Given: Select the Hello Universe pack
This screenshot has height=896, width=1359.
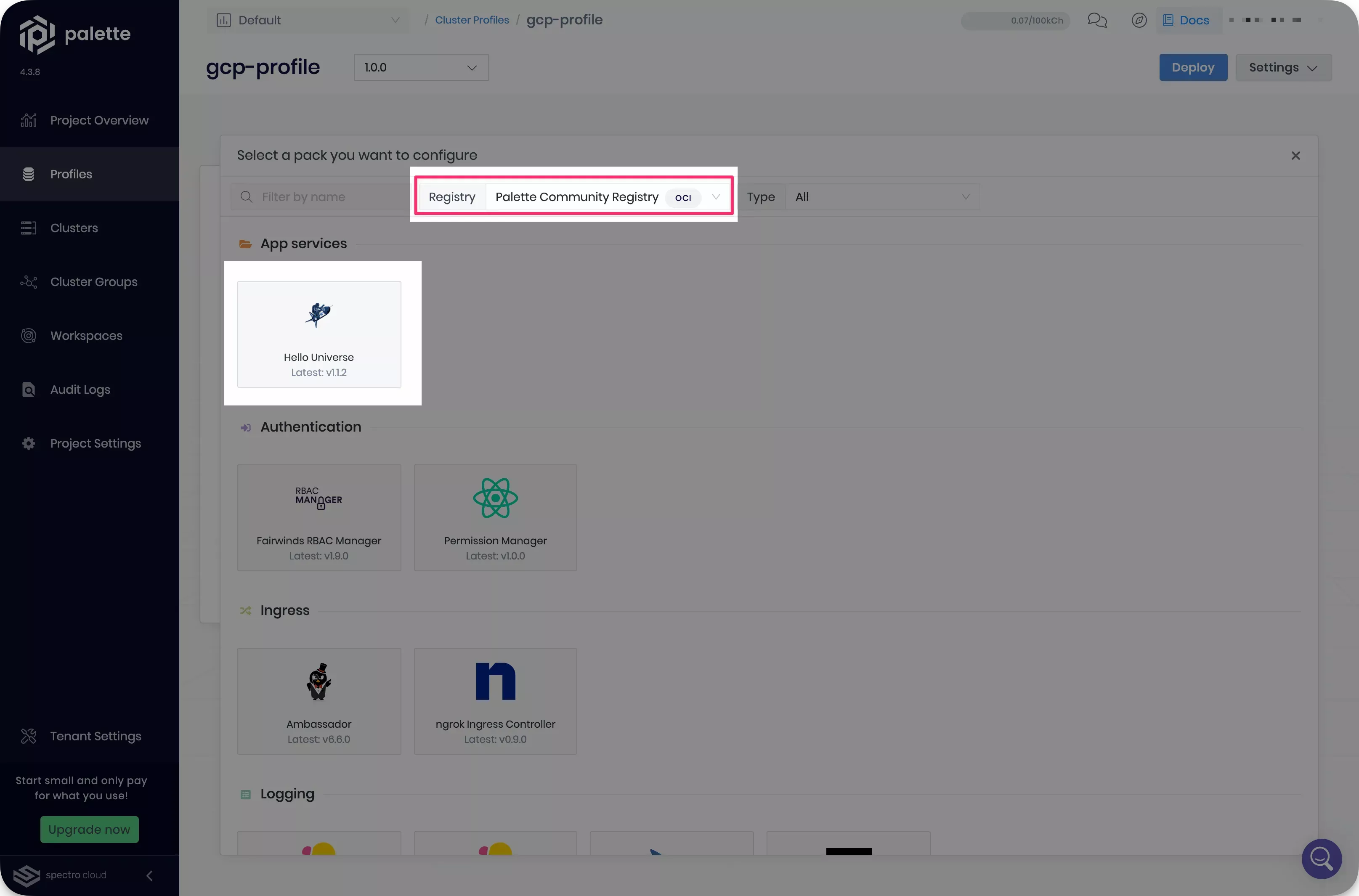Looking at the screenshot, I should click(x=319, y=334).
